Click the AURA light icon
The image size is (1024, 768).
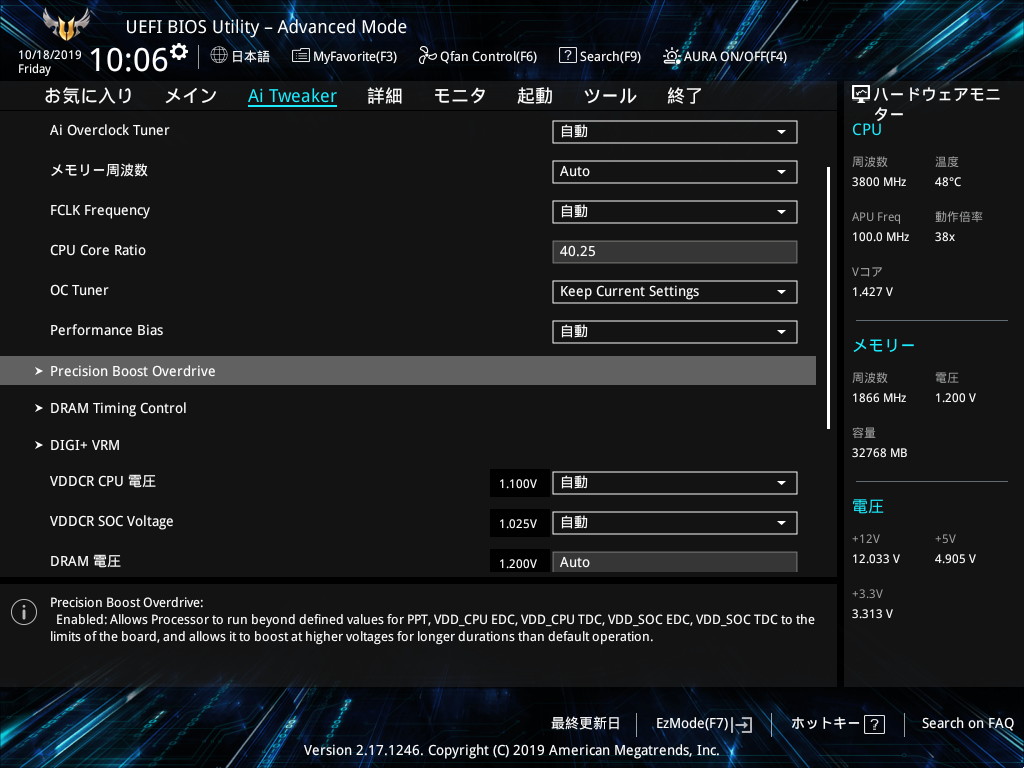point(671,56)
